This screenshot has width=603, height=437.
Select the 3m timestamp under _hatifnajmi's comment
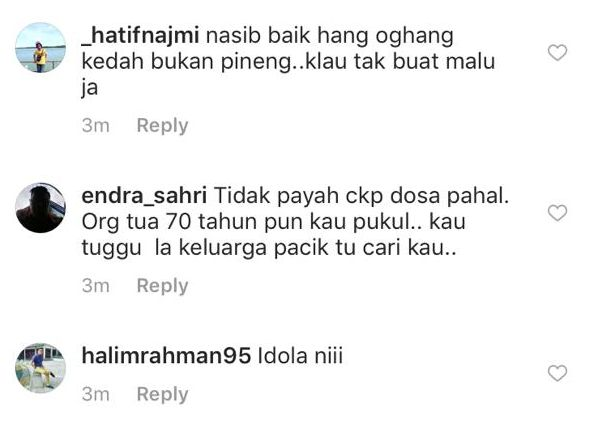pyautogui.click(x=96, y=125)
